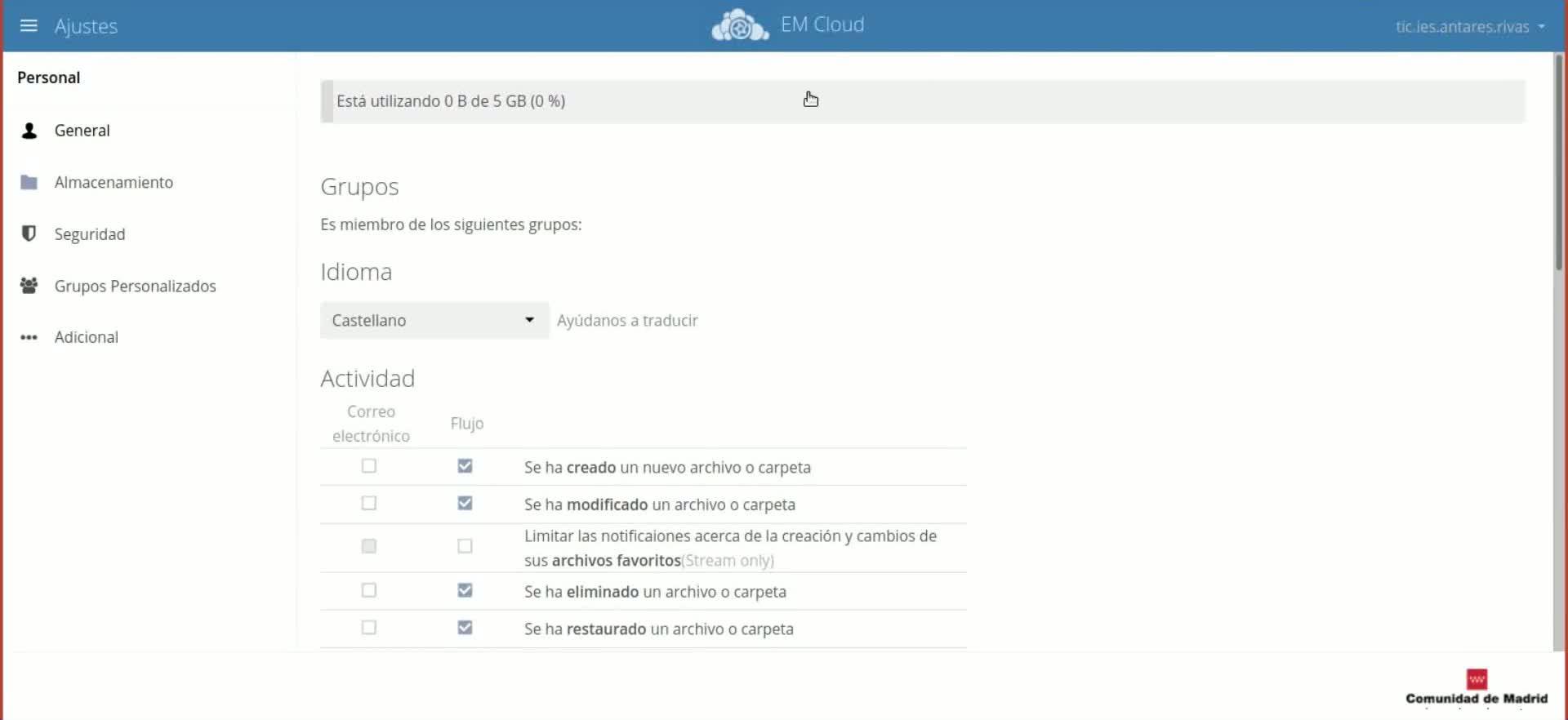Click the vertical page scrollbar

tap(1558, 163)
